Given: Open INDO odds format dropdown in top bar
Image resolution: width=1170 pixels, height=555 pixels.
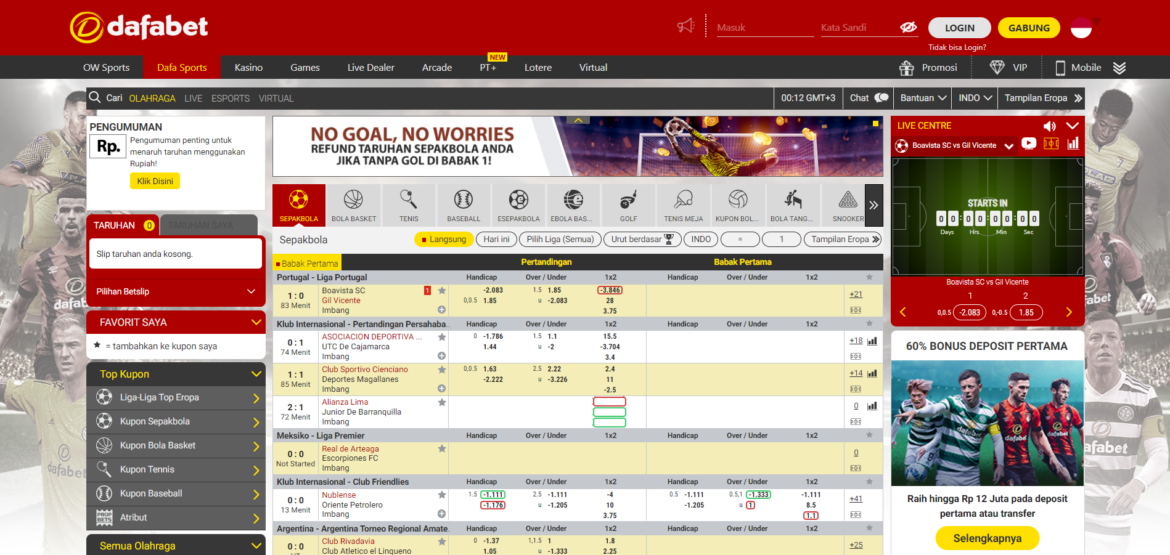Looking at the screenshot, I should (x=976, y=98).
